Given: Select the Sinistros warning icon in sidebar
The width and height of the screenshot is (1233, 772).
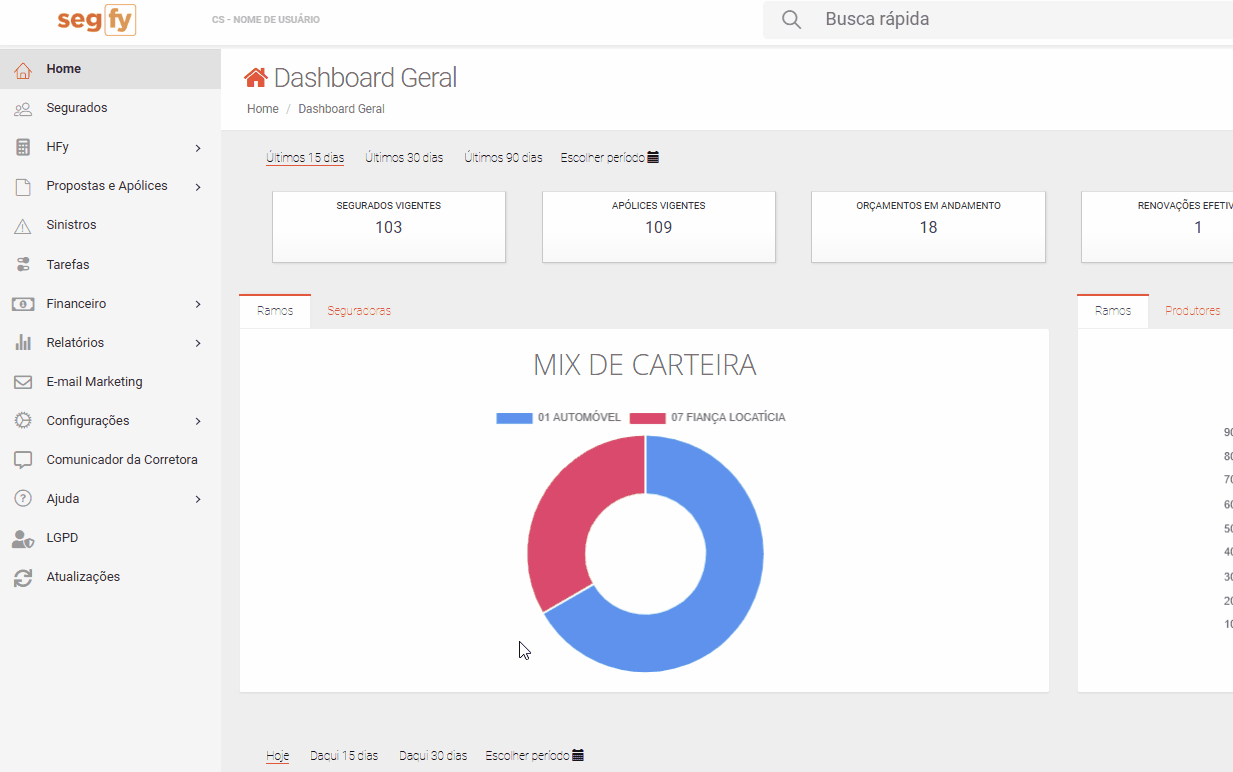Looking at the screenshot, I should pos(22,224).
